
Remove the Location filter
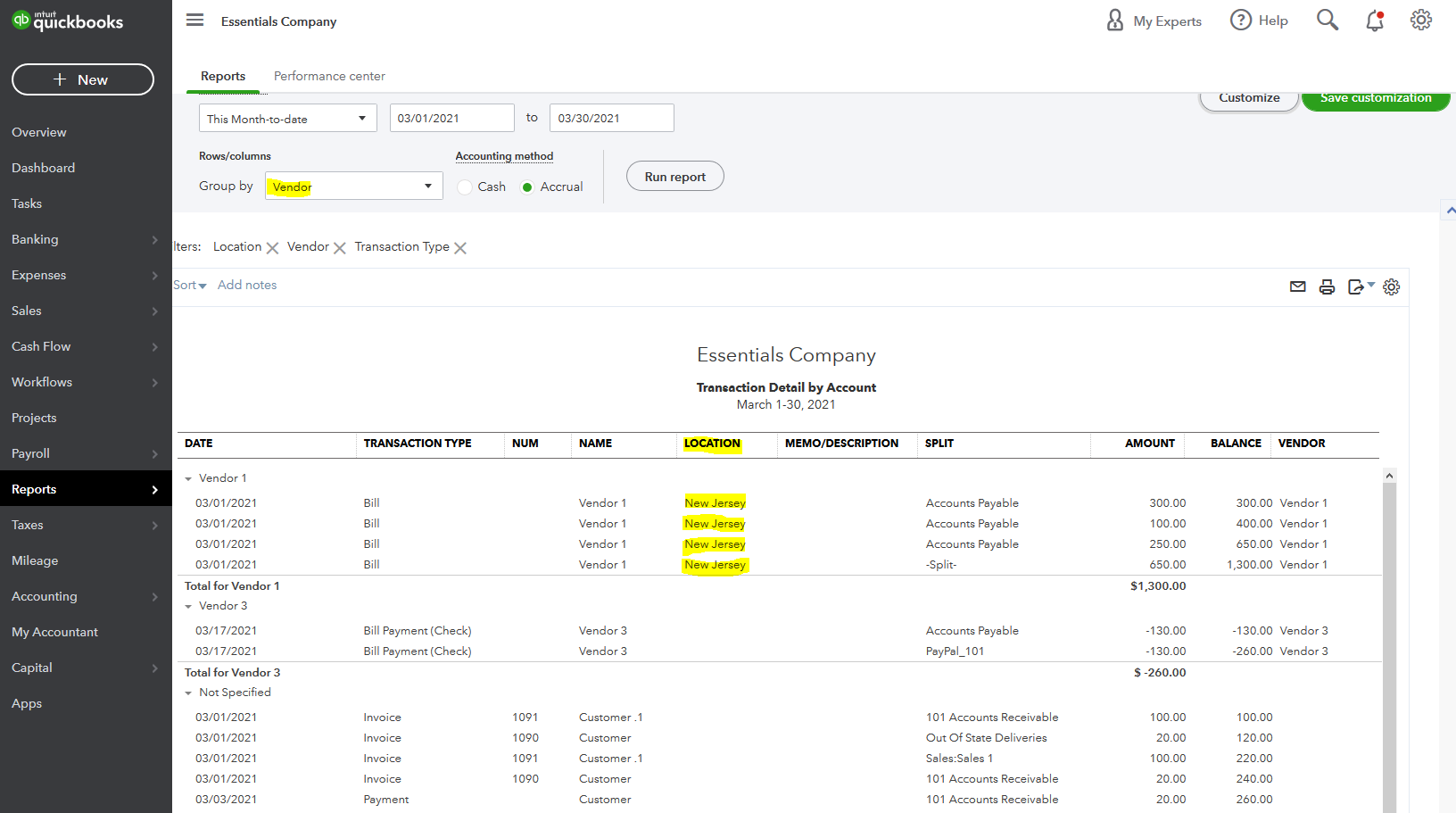[272, 248]
